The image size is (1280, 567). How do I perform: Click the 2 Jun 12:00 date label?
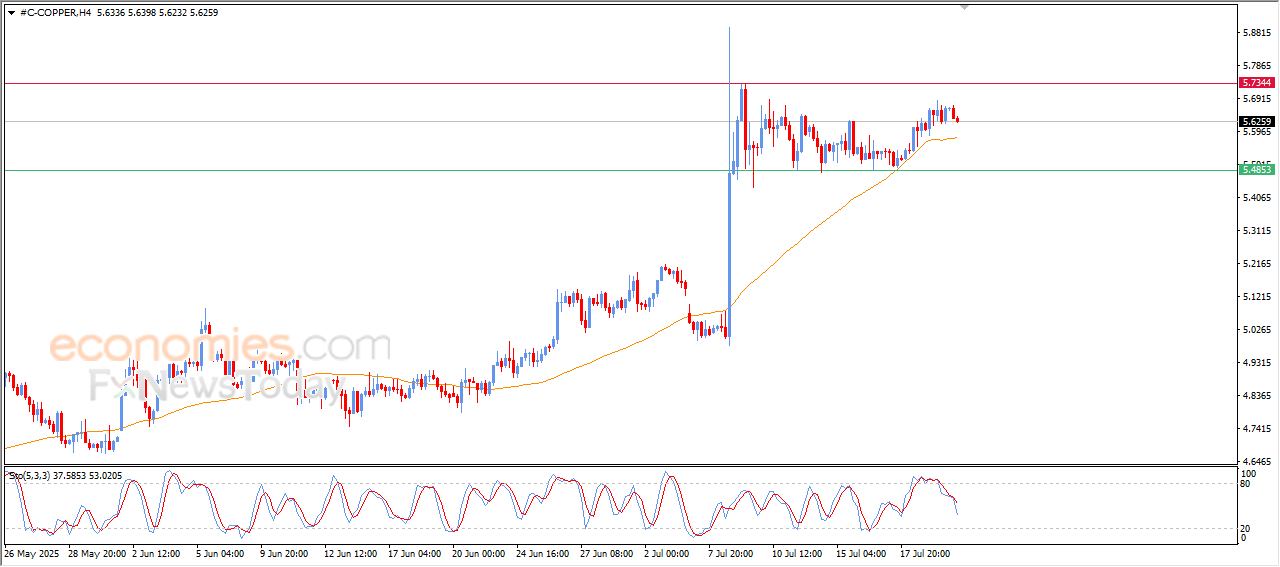tap(155, 552)
